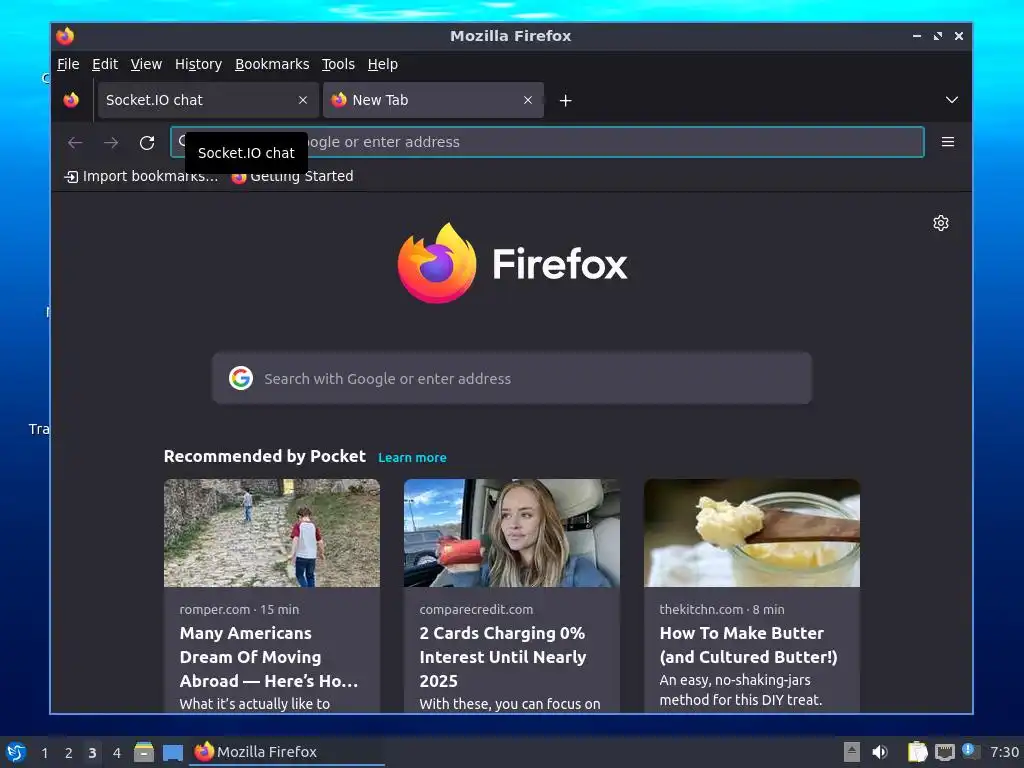Image resolution: width=1024 pixels, height=768 pixels.
Task: Click the Google logo in search box
Action: 240,378
